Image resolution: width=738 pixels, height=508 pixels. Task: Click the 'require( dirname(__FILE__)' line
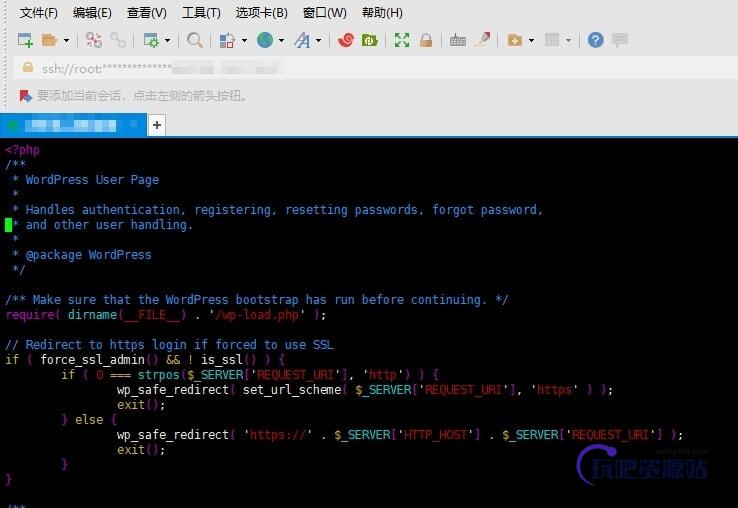pos(165,314)
